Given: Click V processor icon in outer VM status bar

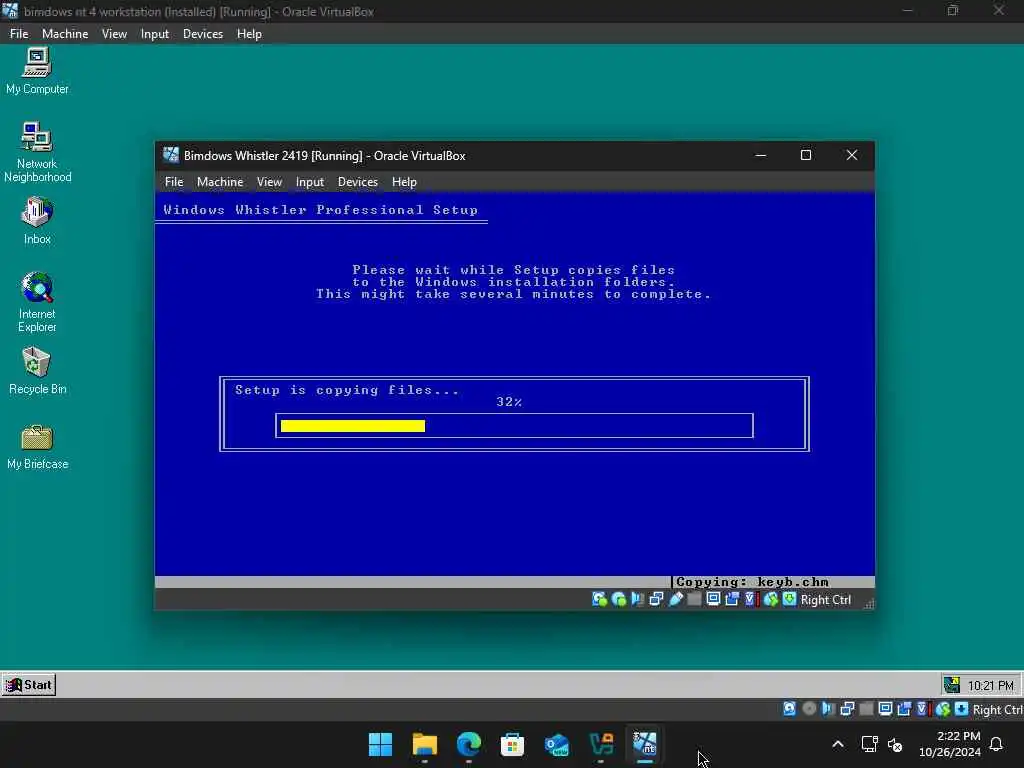Looking at the screenshot, I should click(923, 709).
